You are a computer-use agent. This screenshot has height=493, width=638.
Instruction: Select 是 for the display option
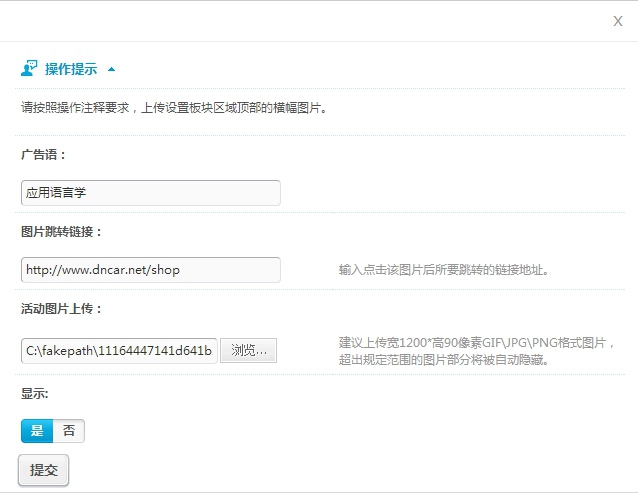click(x=37, y=431)
